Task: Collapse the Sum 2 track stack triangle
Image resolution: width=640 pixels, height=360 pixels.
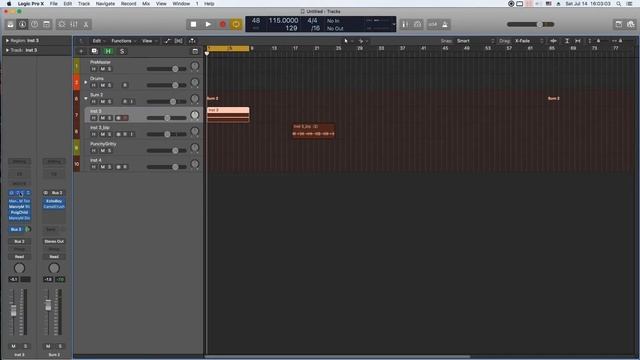Action: (86, 98)
